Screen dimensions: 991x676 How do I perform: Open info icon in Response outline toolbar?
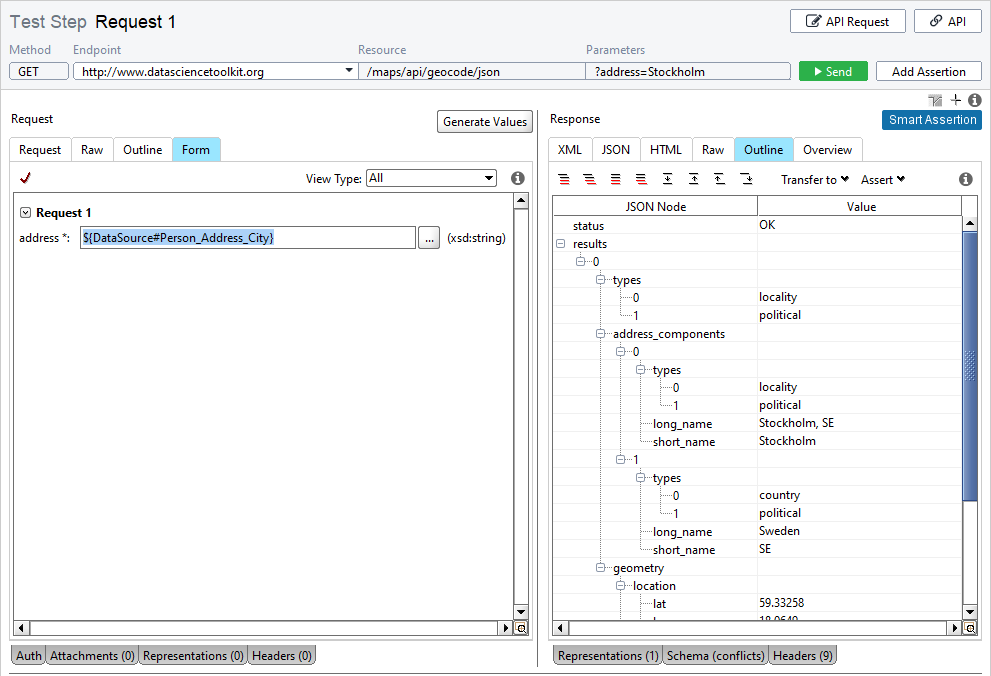965,179
